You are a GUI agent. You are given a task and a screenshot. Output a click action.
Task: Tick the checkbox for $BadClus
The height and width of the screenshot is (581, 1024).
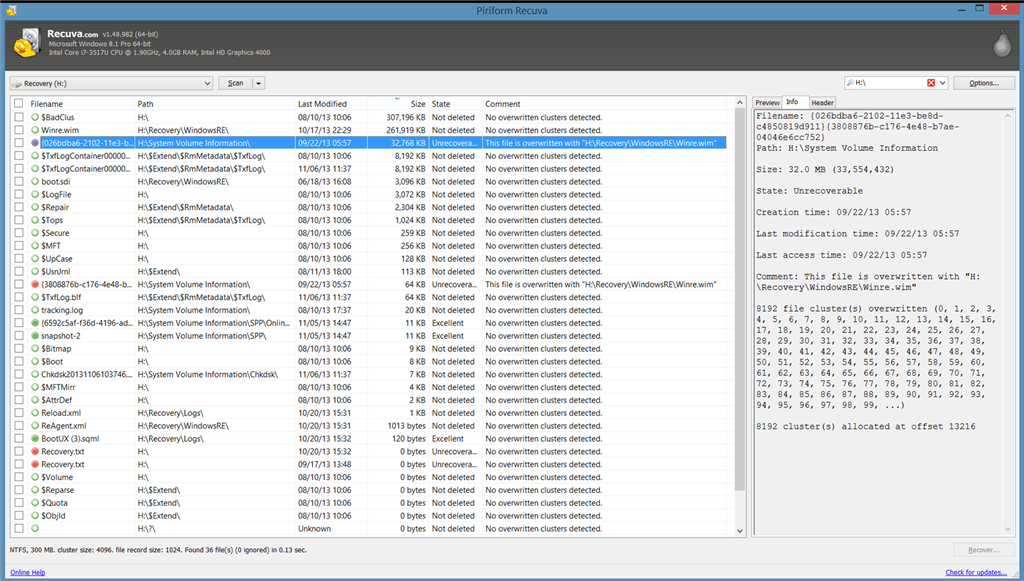[18, 117]
